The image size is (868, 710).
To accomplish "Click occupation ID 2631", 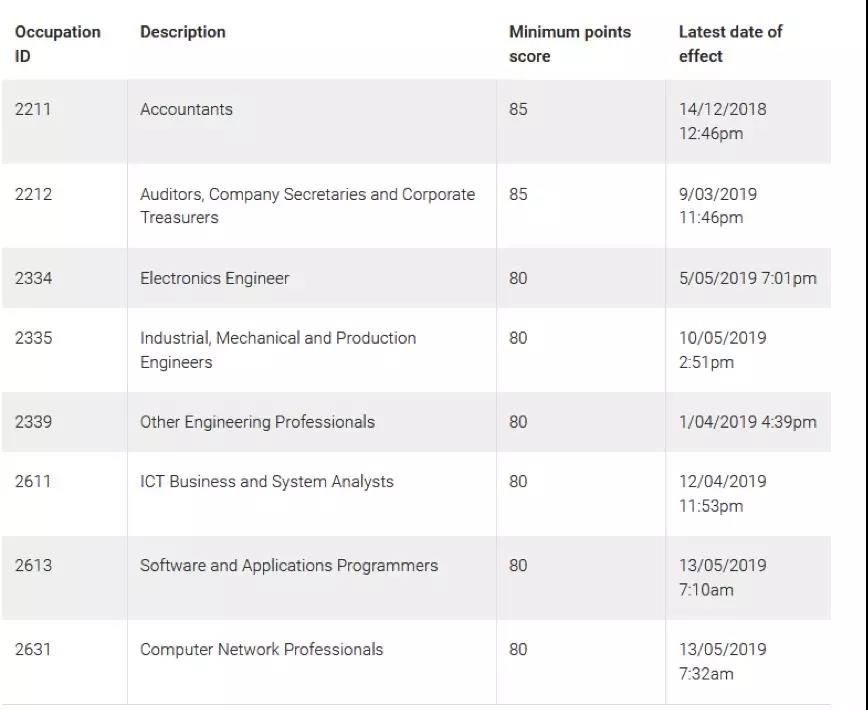I will point(33,649).
